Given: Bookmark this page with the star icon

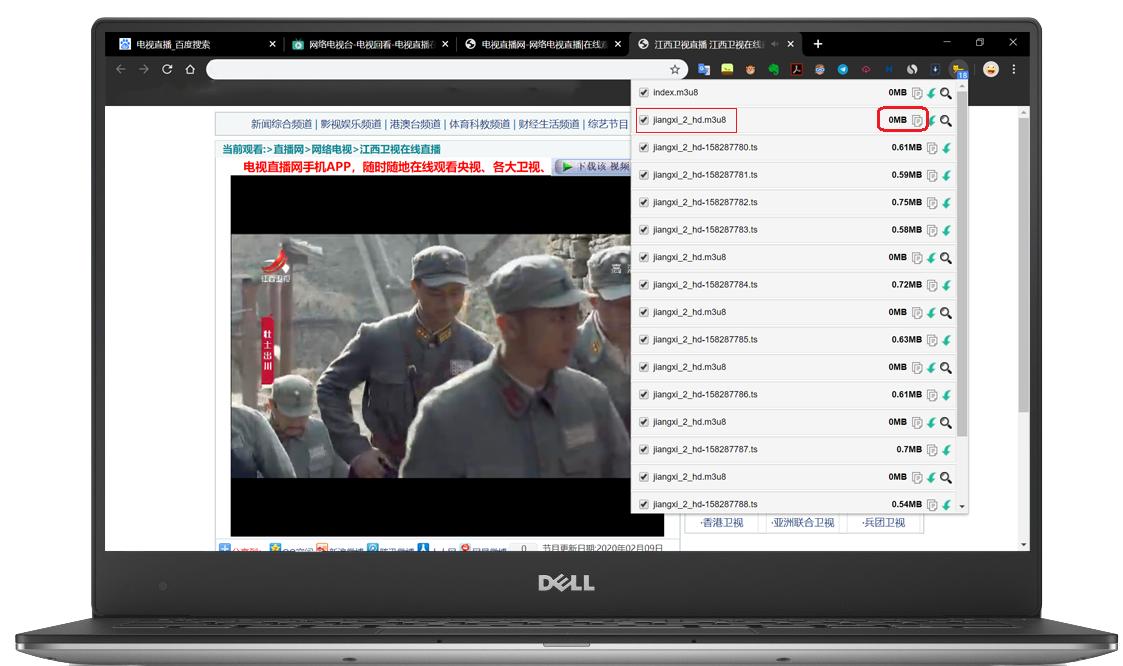Looking at the screenshot, I should 675,69.
